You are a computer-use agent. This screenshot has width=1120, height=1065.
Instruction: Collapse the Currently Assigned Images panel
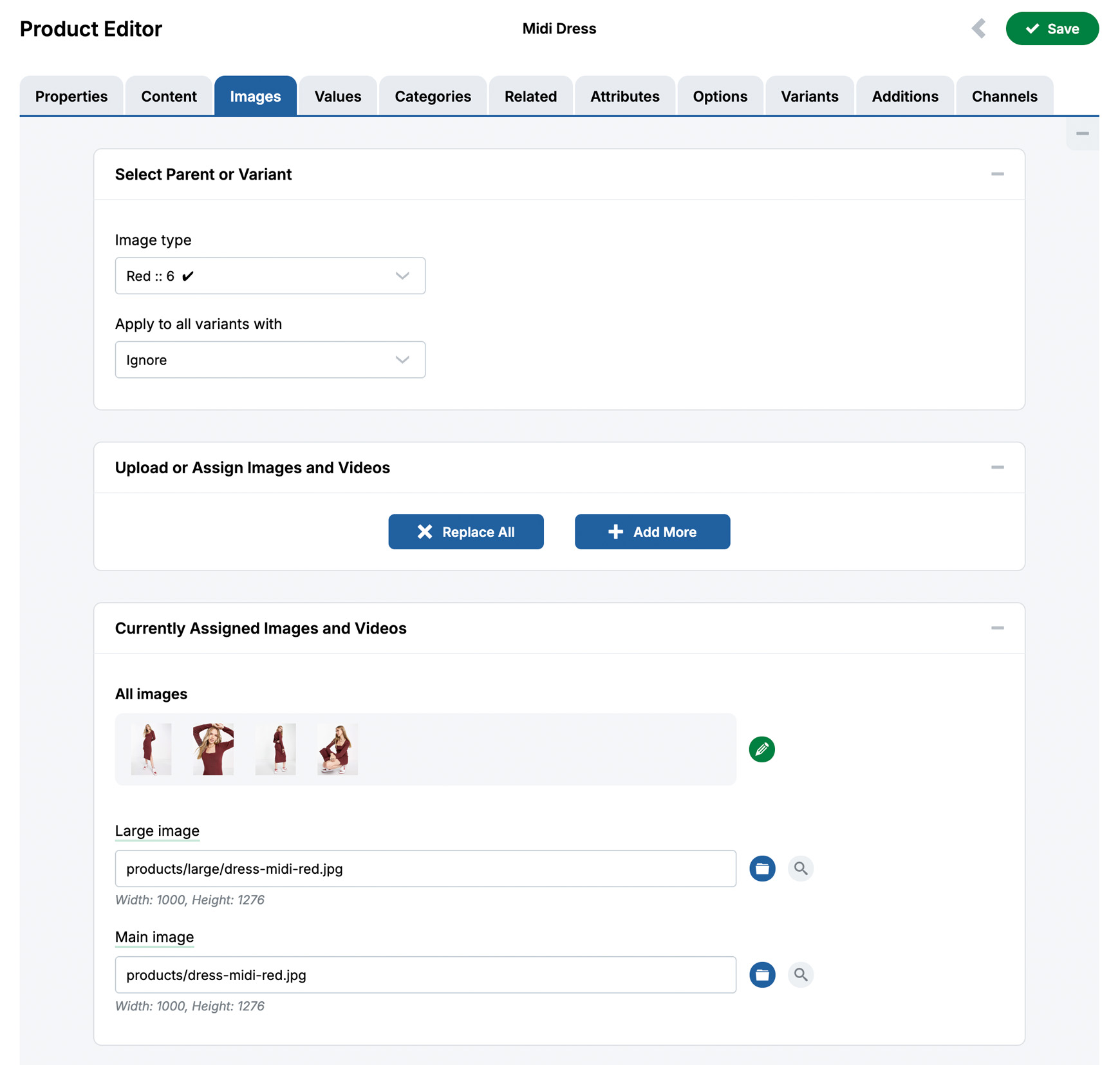pyautogui.click(x=998, y=628)
